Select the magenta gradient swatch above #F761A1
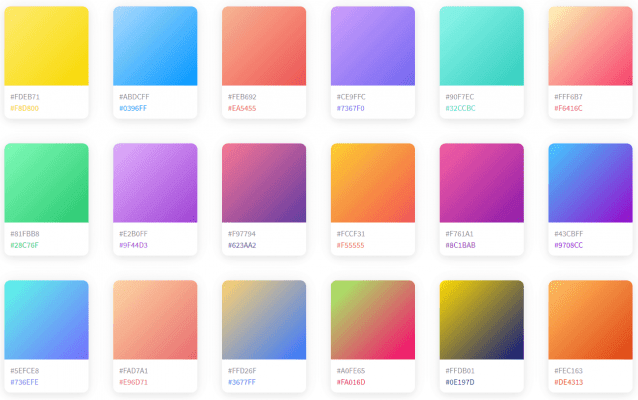 [x=482, y=183]
